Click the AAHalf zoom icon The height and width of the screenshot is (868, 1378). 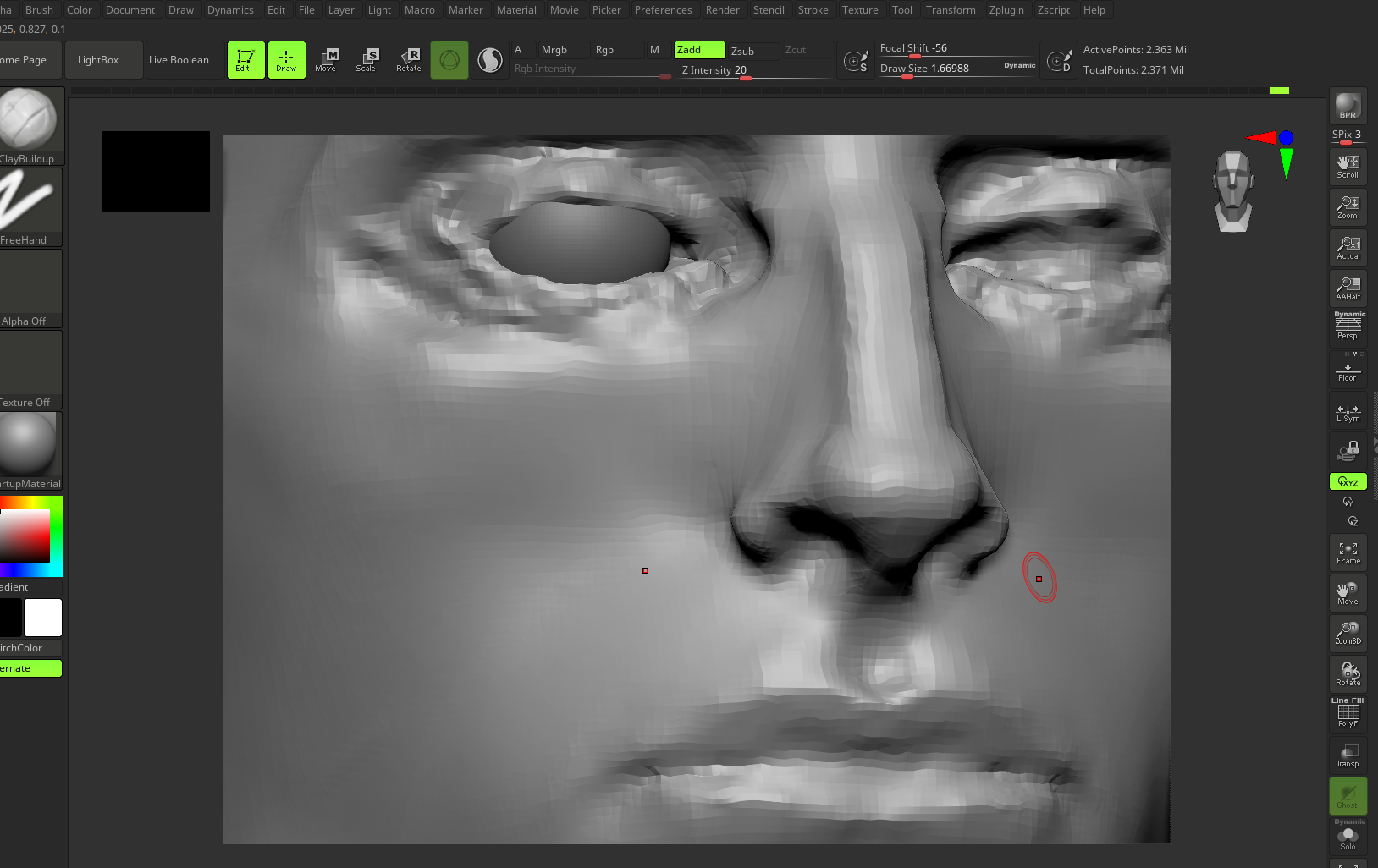[1348, 288]
